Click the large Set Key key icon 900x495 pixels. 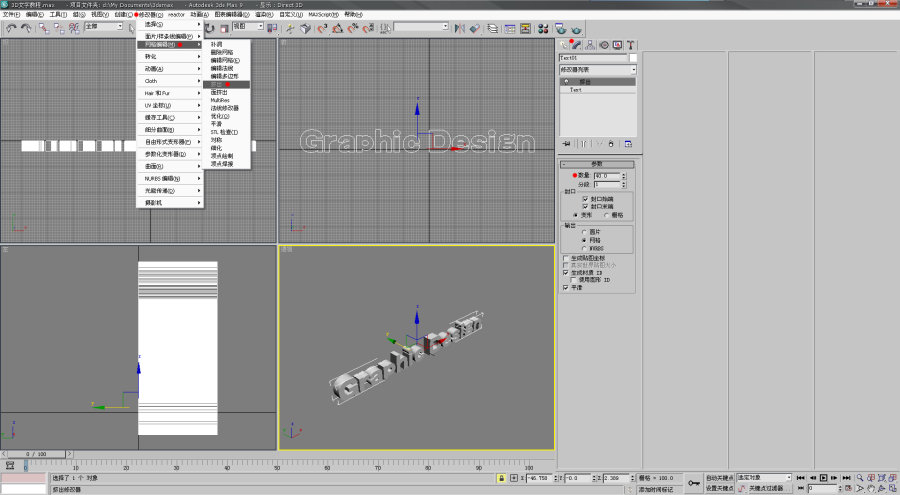tap(694, 483)
